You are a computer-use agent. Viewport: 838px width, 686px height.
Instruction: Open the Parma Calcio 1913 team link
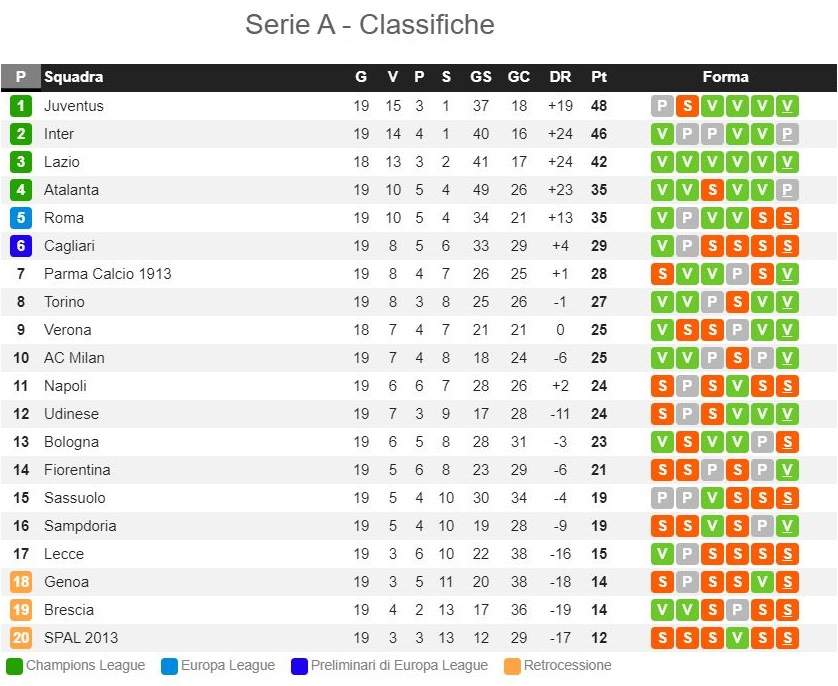point(107,274)
